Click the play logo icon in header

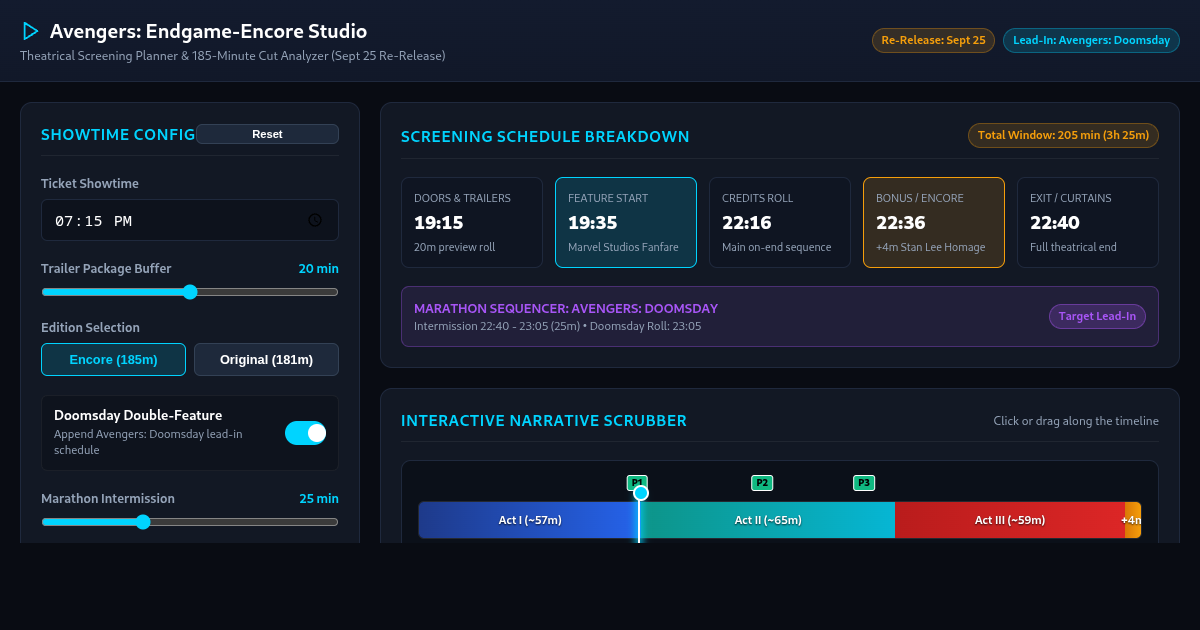[30, 31]
